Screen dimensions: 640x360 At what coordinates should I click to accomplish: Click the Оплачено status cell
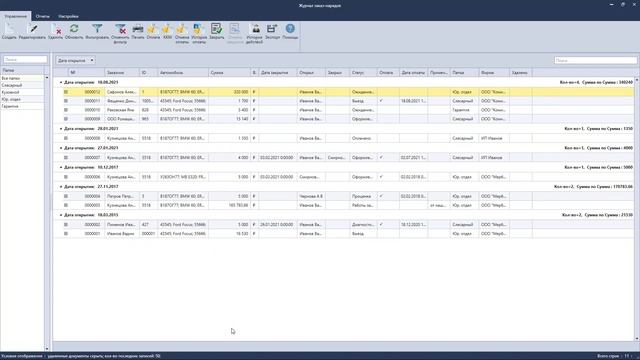click(x=363, y=138)
